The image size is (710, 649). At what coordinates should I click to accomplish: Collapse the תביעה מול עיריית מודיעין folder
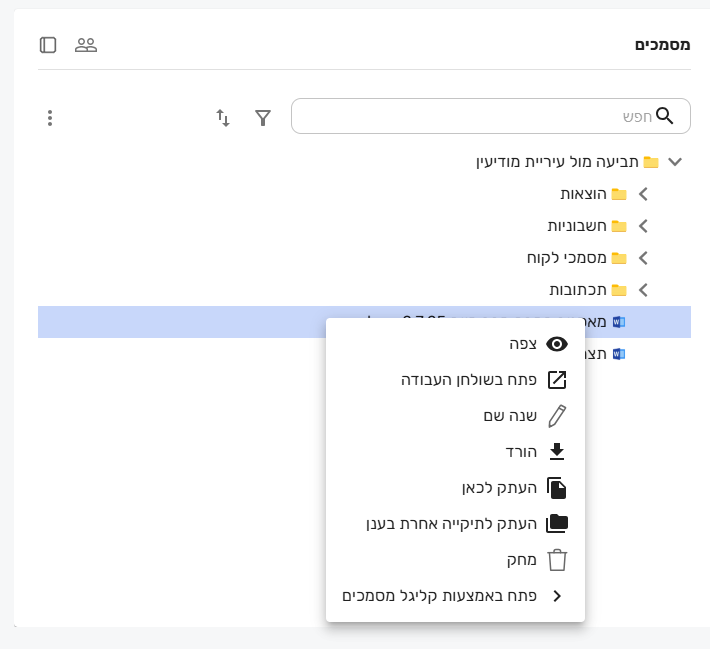pyautogui.click(x=674, y=162)
